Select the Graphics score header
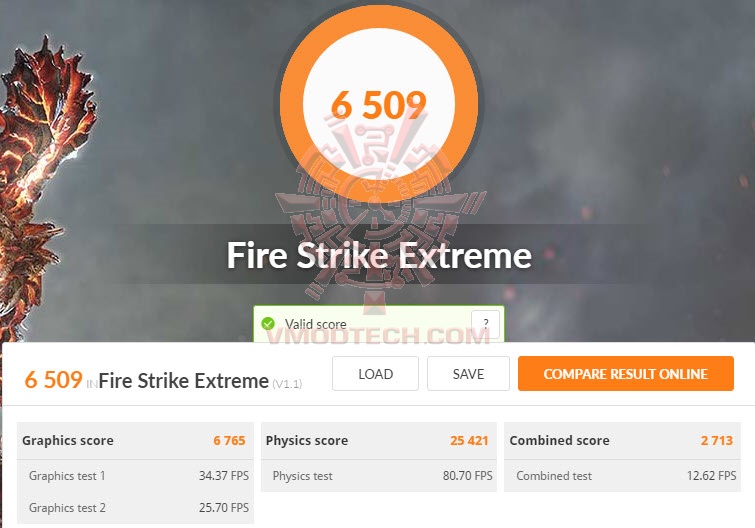Screen dimensions: 755x528 (135, 440)
